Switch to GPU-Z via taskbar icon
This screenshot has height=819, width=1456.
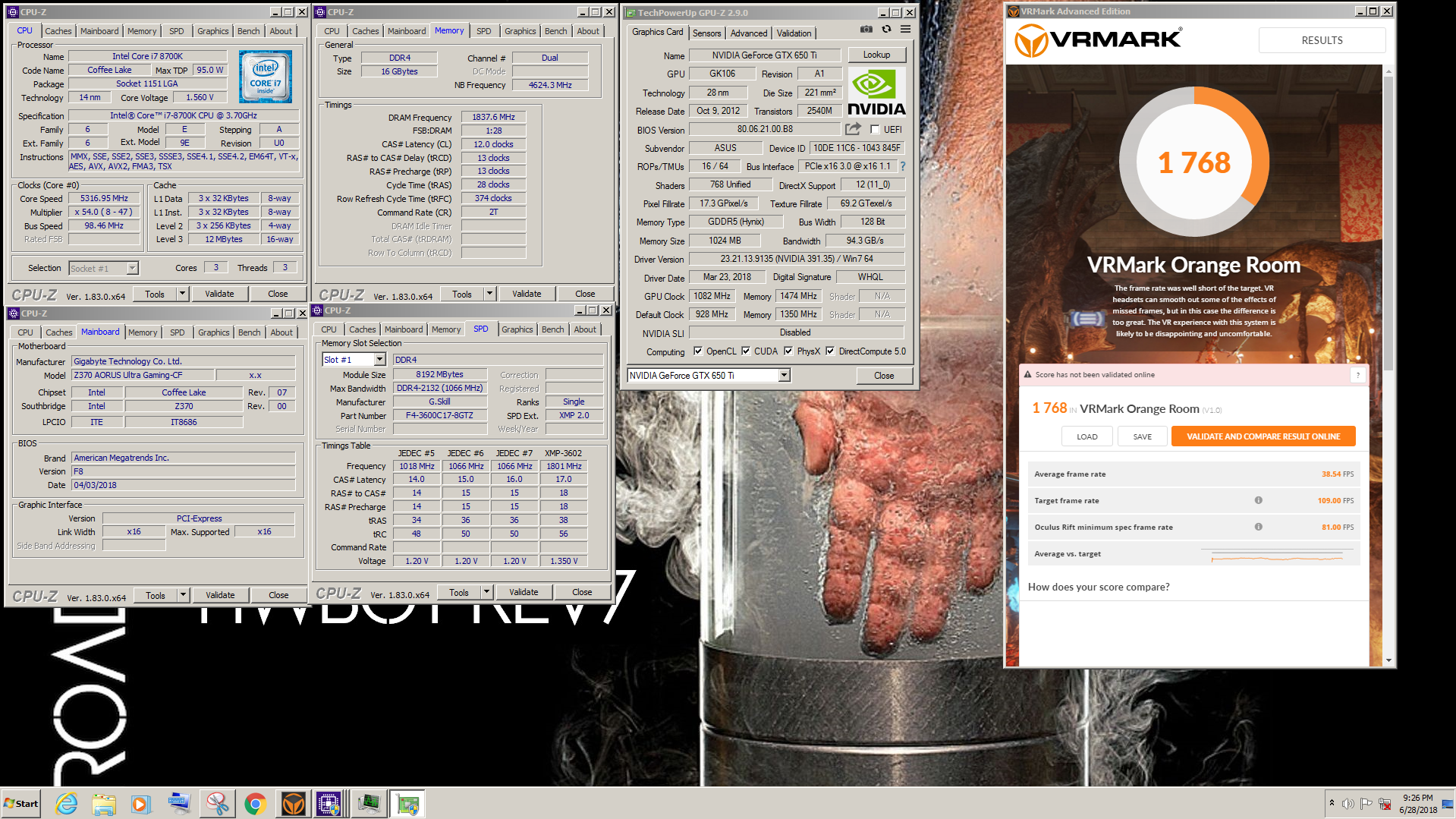pos(407,804)
